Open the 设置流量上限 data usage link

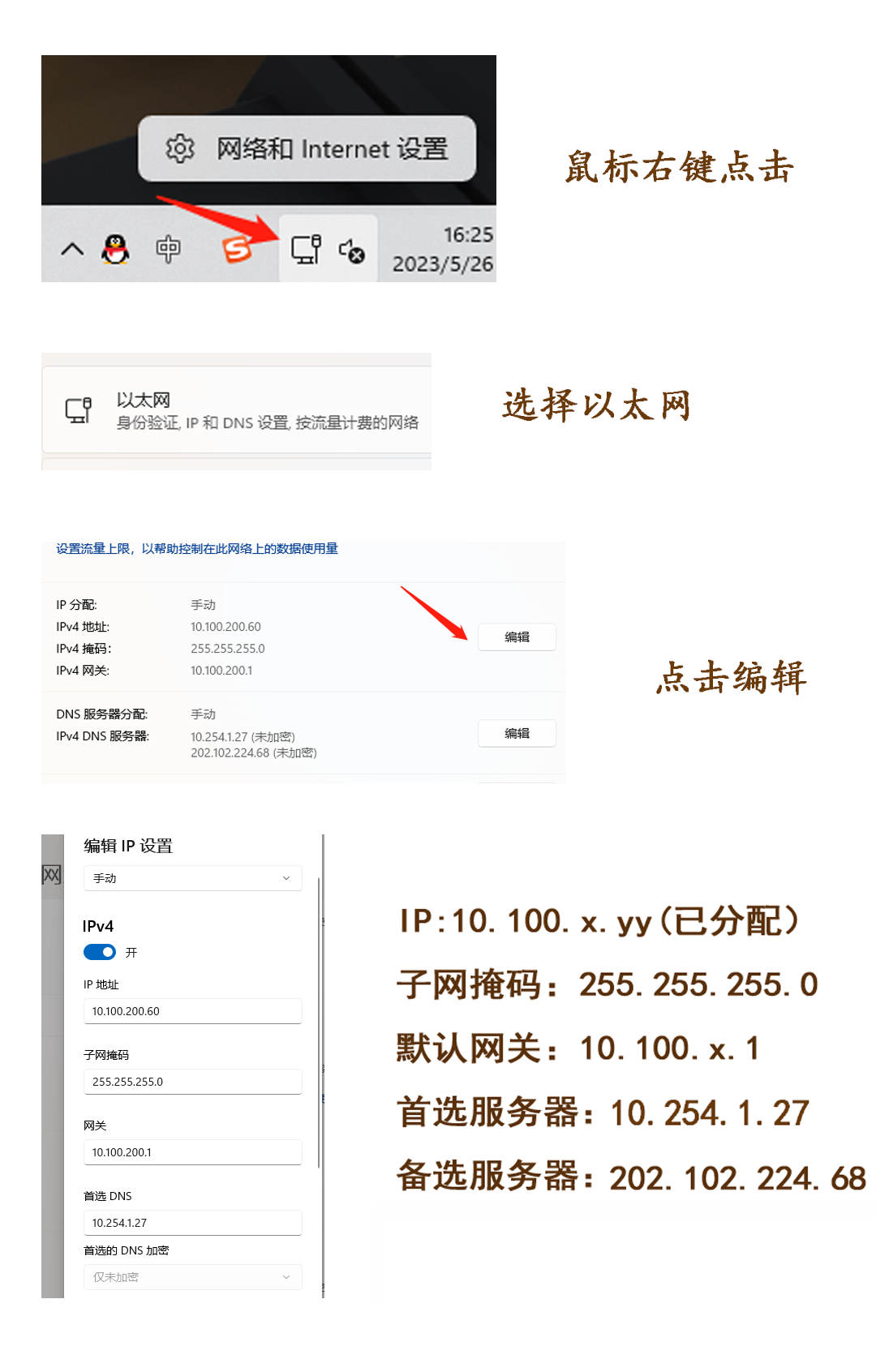(x=197, y=549)
